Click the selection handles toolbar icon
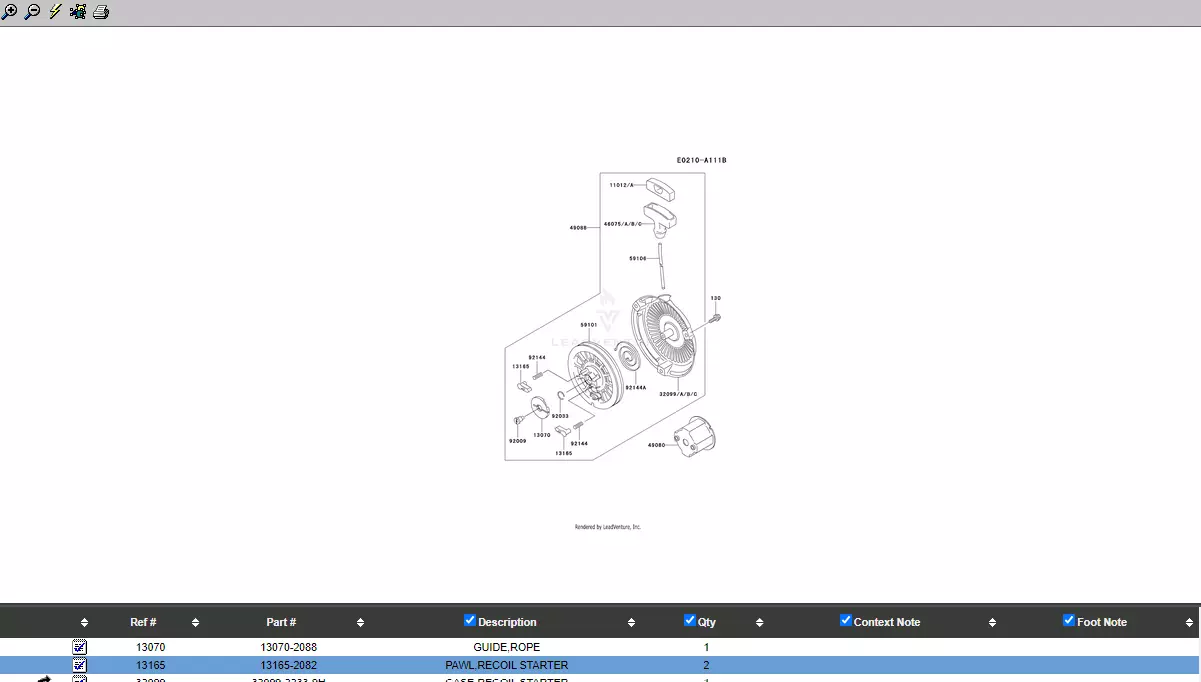Viewport: 1201px width, 682px height. (x=78, y=12)
